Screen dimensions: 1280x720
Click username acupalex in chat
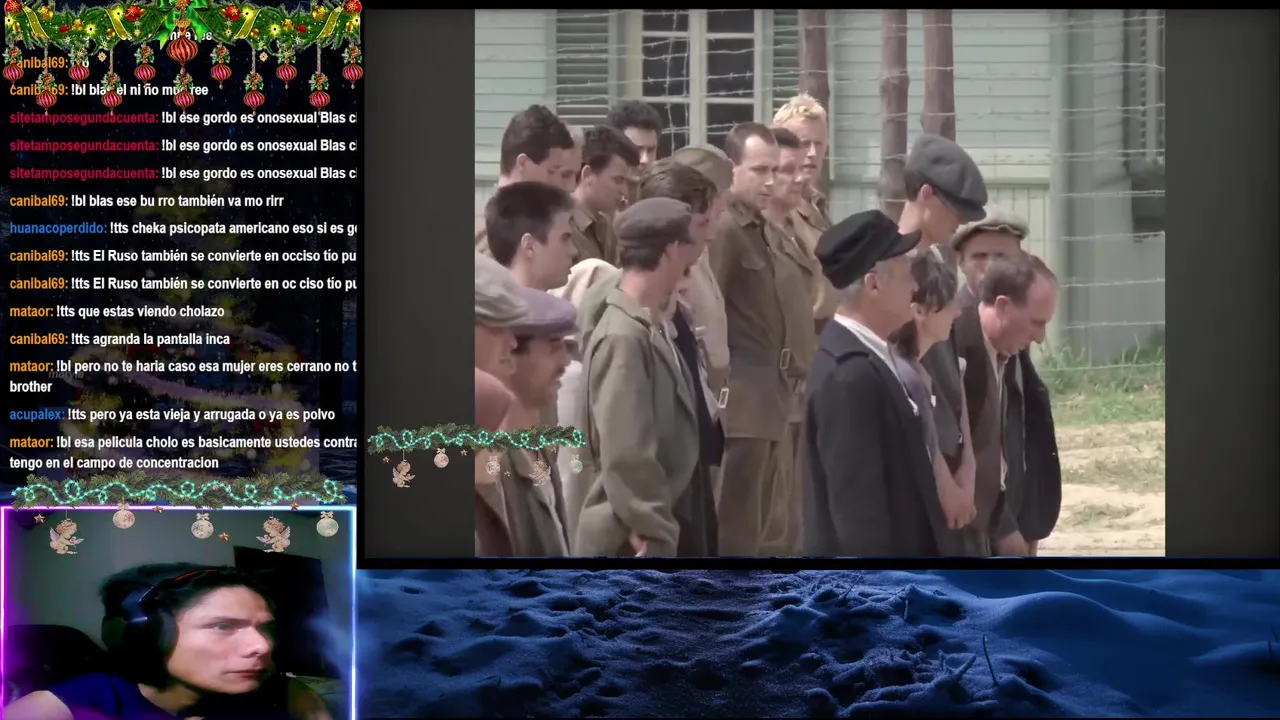pyautogui.click(x=36, y=414)
